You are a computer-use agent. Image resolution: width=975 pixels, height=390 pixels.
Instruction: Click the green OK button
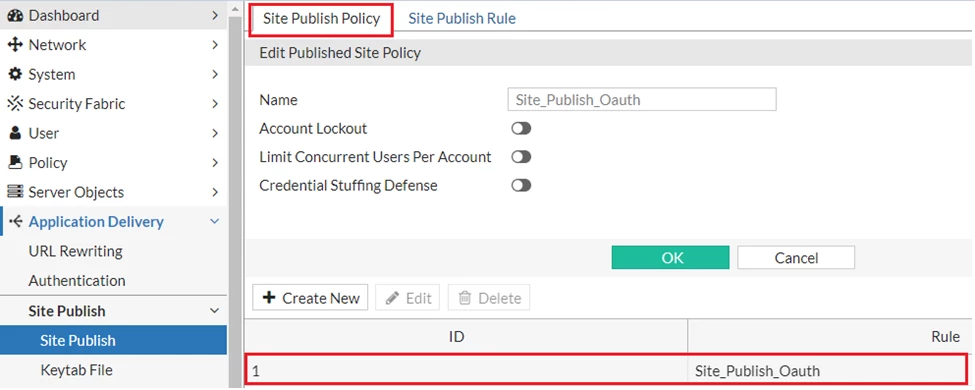[670, 258]
